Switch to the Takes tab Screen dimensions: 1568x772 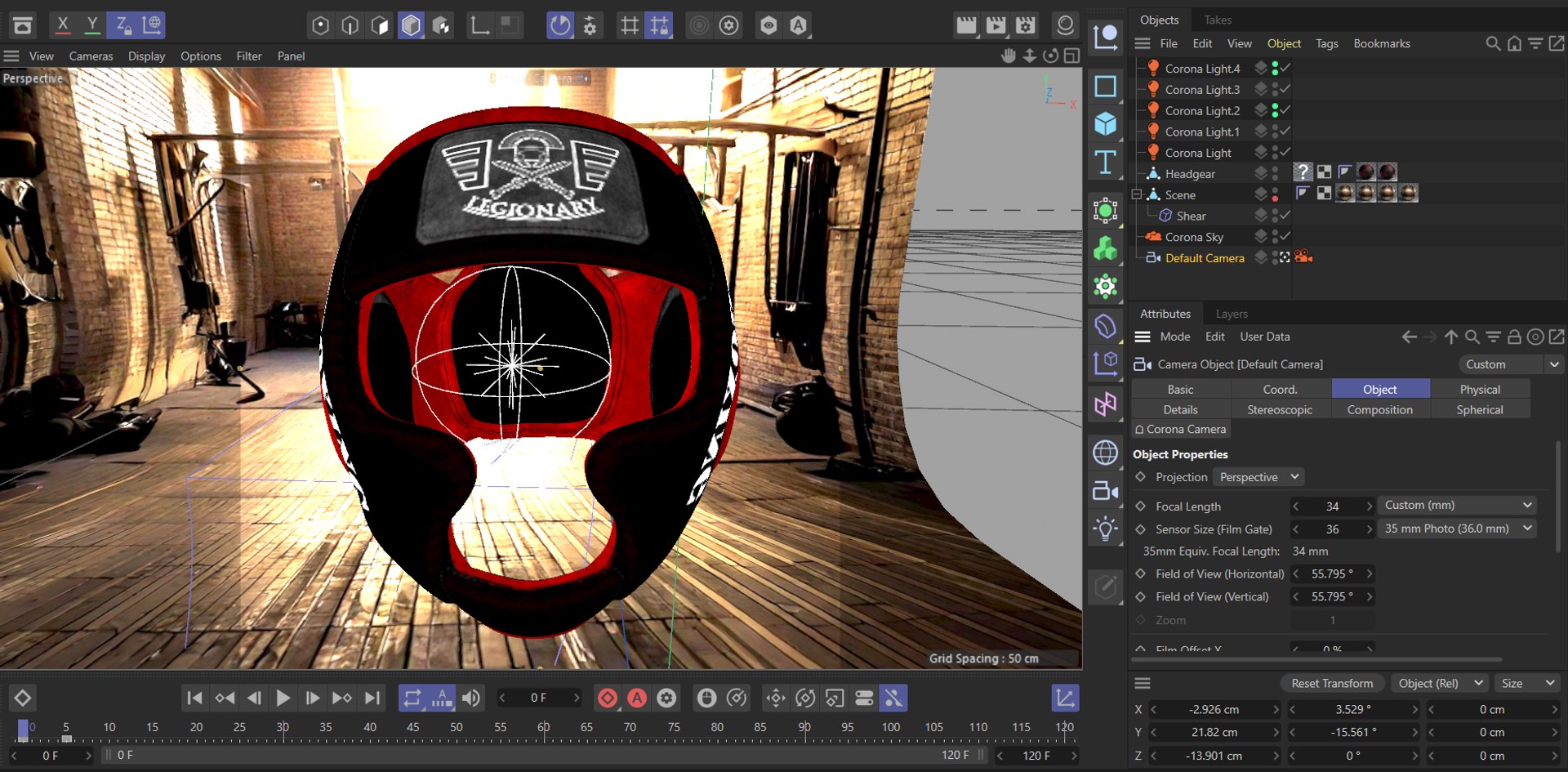[1217, 20]
